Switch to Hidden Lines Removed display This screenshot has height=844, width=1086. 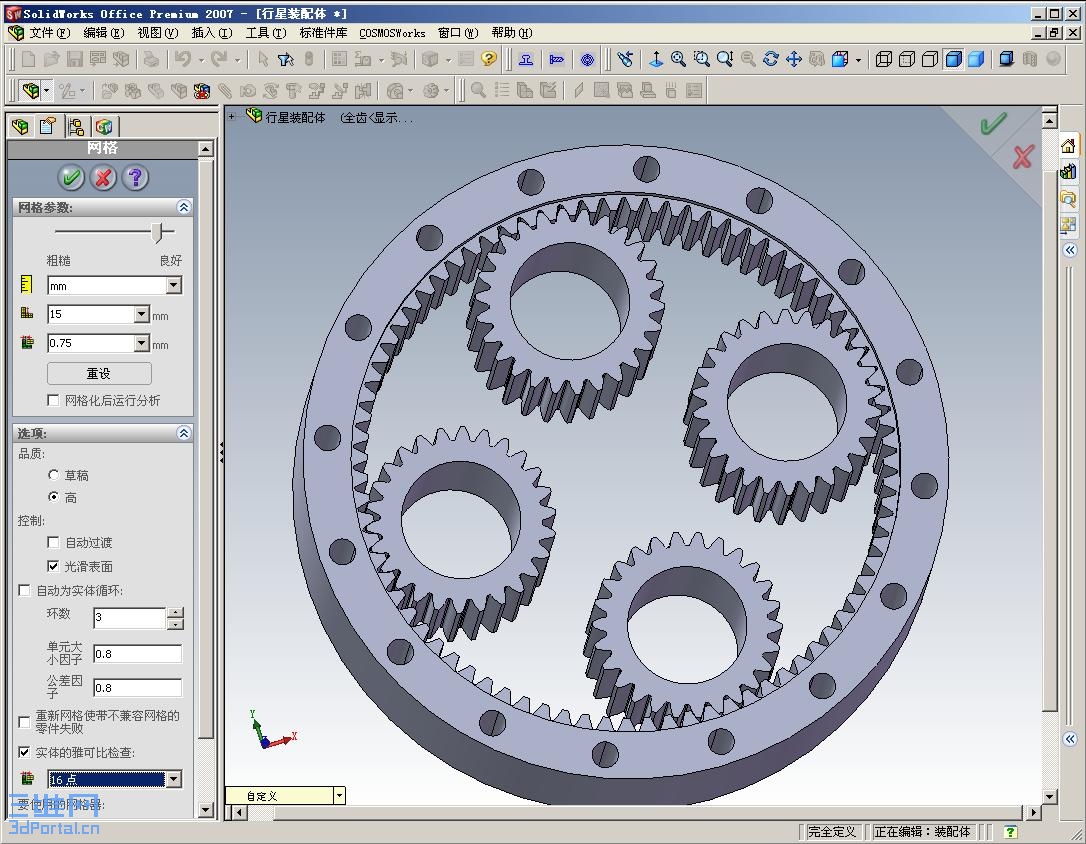tap(929, 60)
